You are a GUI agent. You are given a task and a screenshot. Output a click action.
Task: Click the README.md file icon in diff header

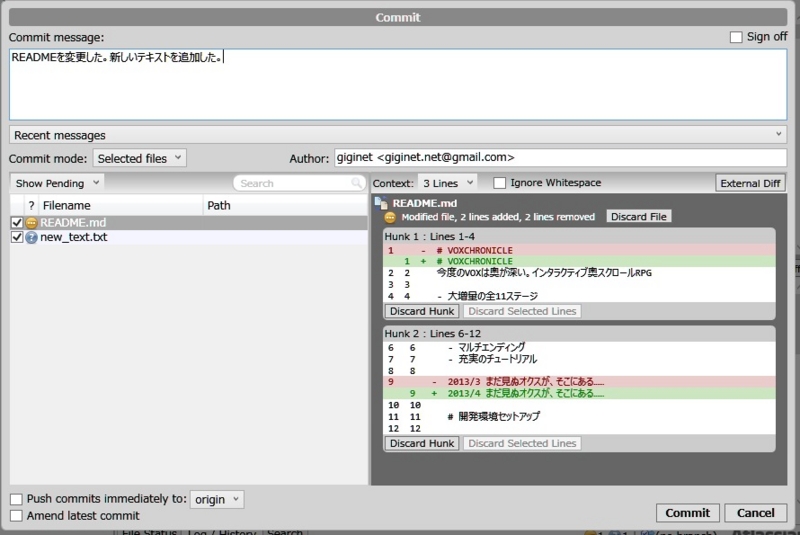[x=381, y=203]
